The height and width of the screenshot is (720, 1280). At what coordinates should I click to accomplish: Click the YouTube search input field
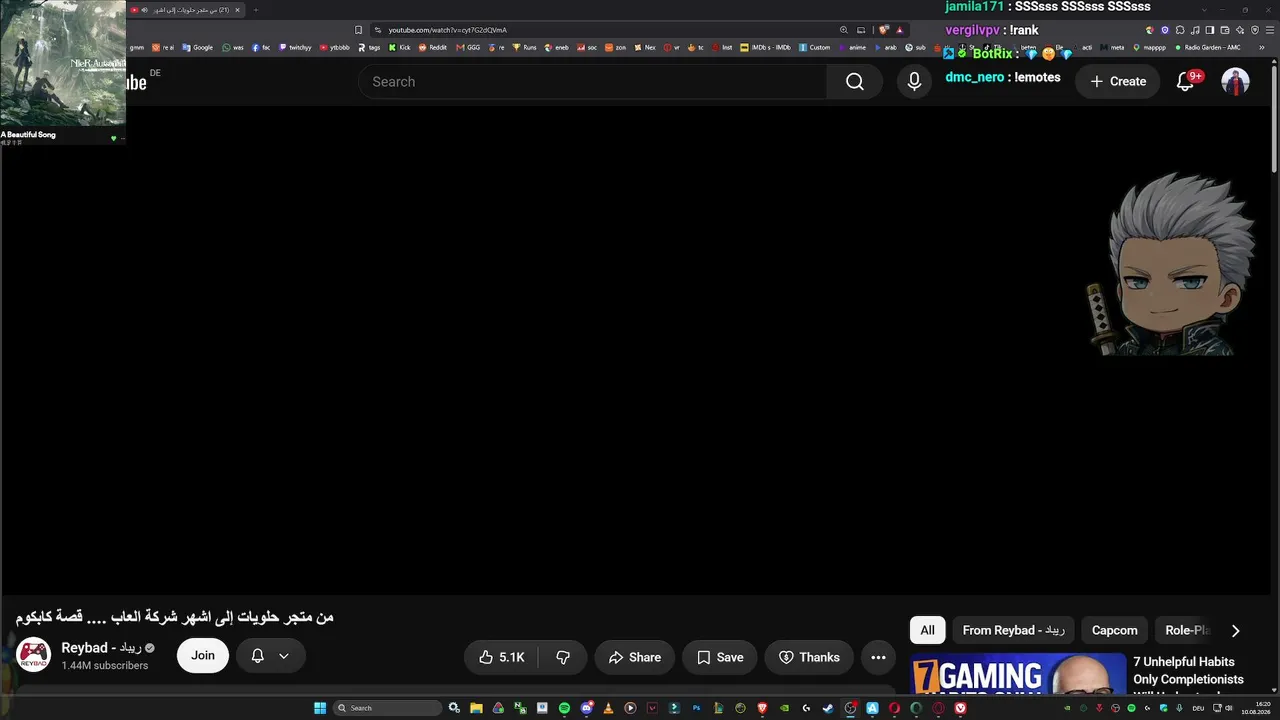(592, 82)
